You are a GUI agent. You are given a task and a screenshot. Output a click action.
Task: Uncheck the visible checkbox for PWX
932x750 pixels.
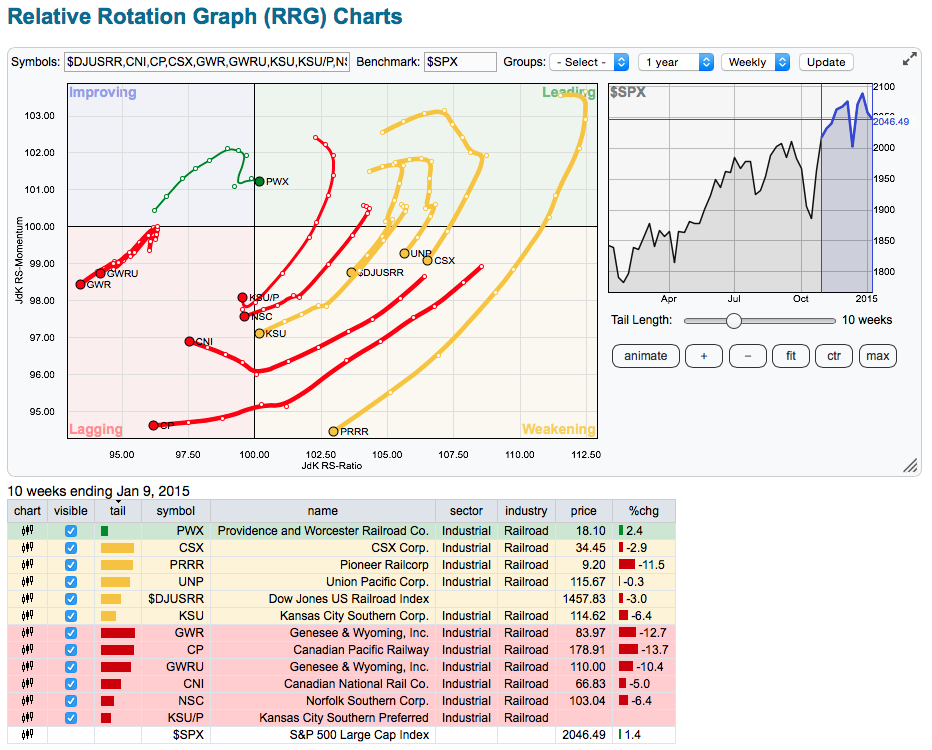click(x=71, y=531)
